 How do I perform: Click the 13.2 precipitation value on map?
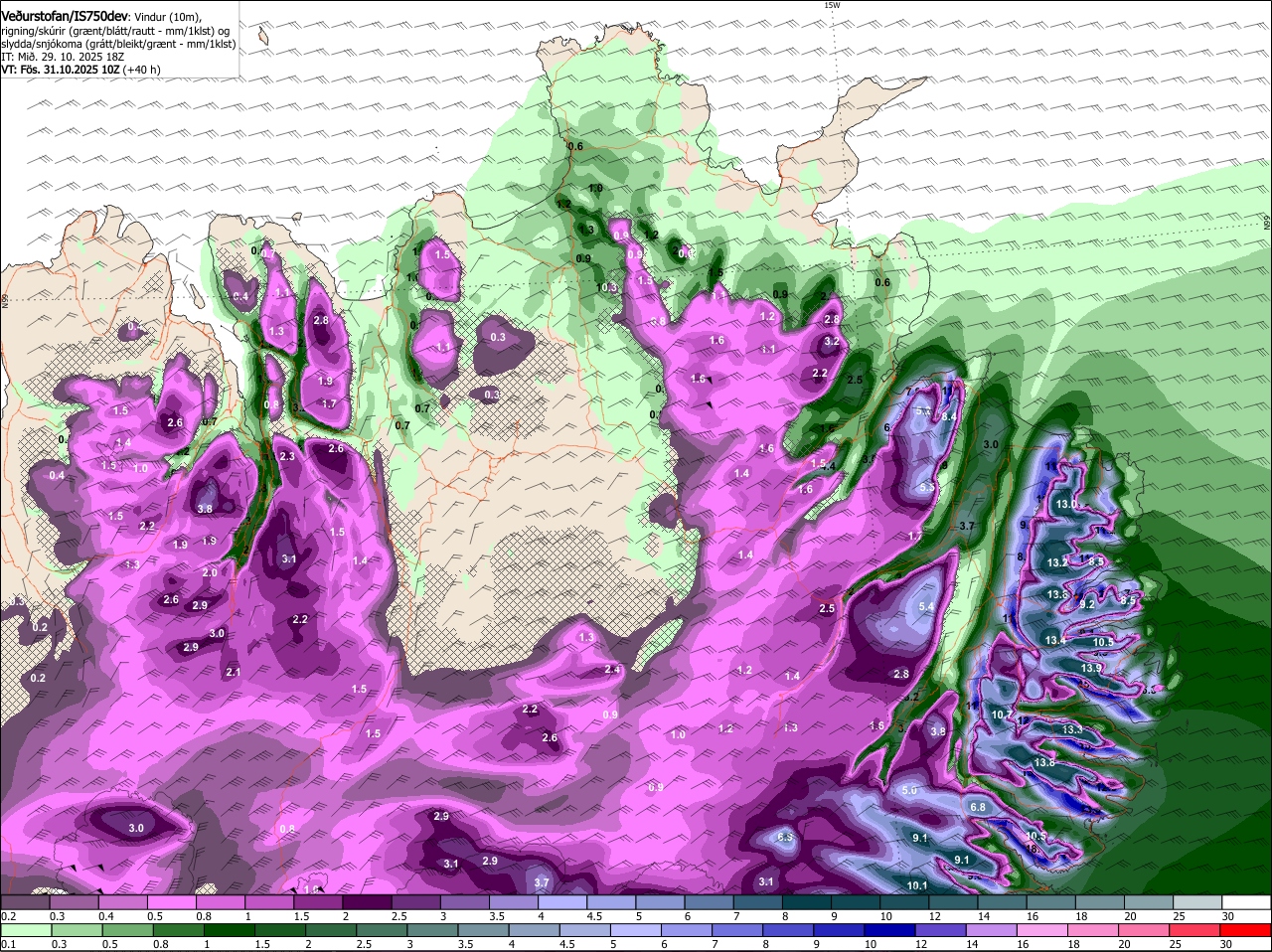click(1057, 562)
